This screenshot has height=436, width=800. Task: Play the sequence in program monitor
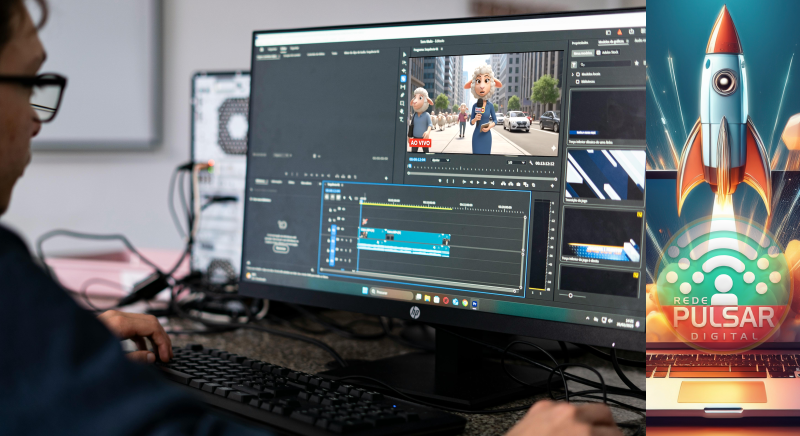pyautogui.click(x=478, y=182)
